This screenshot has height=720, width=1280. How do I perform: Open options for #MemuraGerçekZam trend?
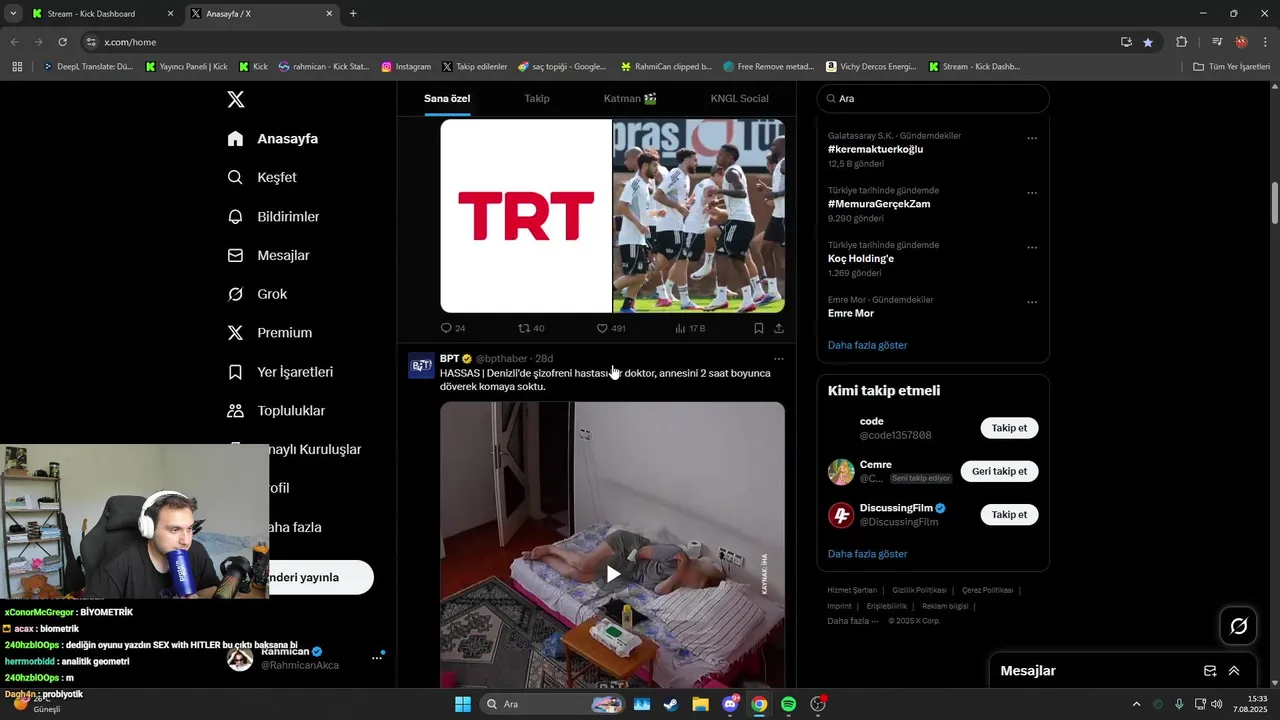point(1032,193)
